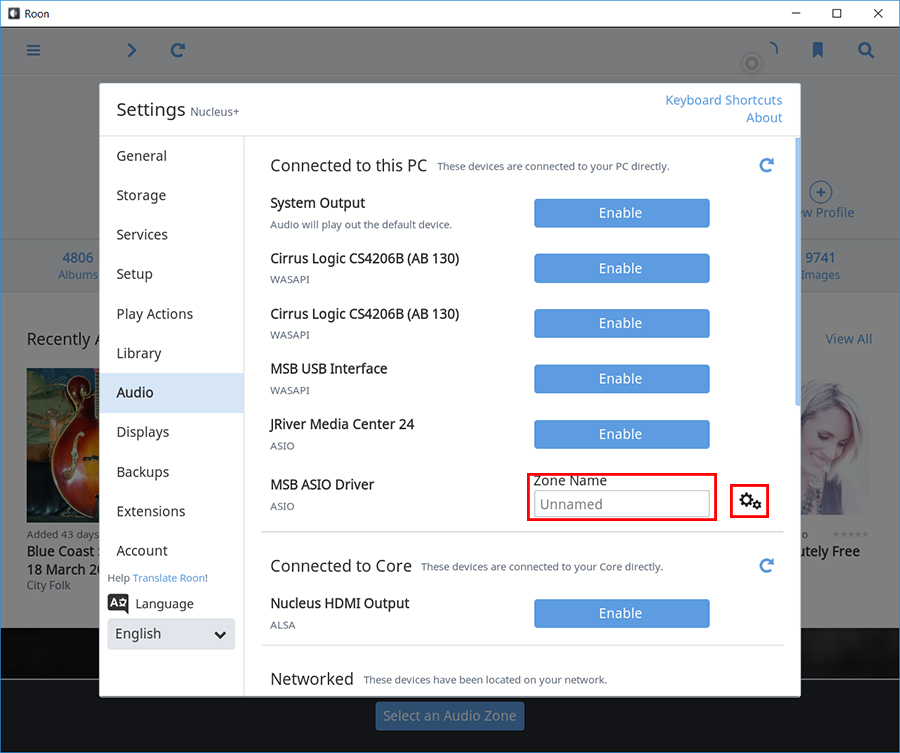Open bookmarks with the bookmark icon
900x753 pixels.
coord(818,51)
